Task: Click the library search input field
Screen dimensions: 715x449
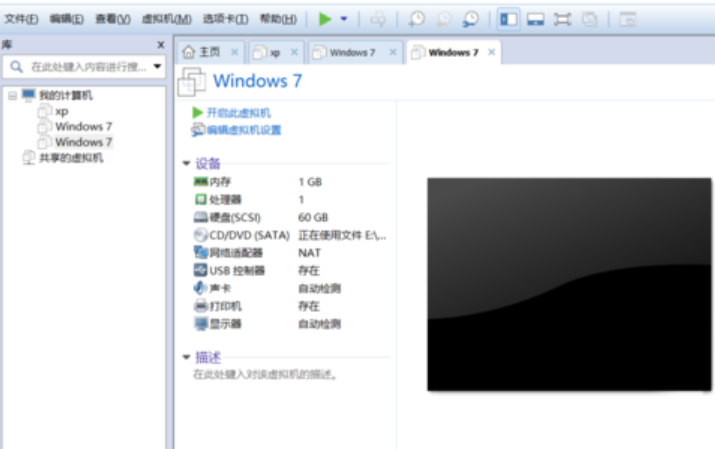Action: 84,67
